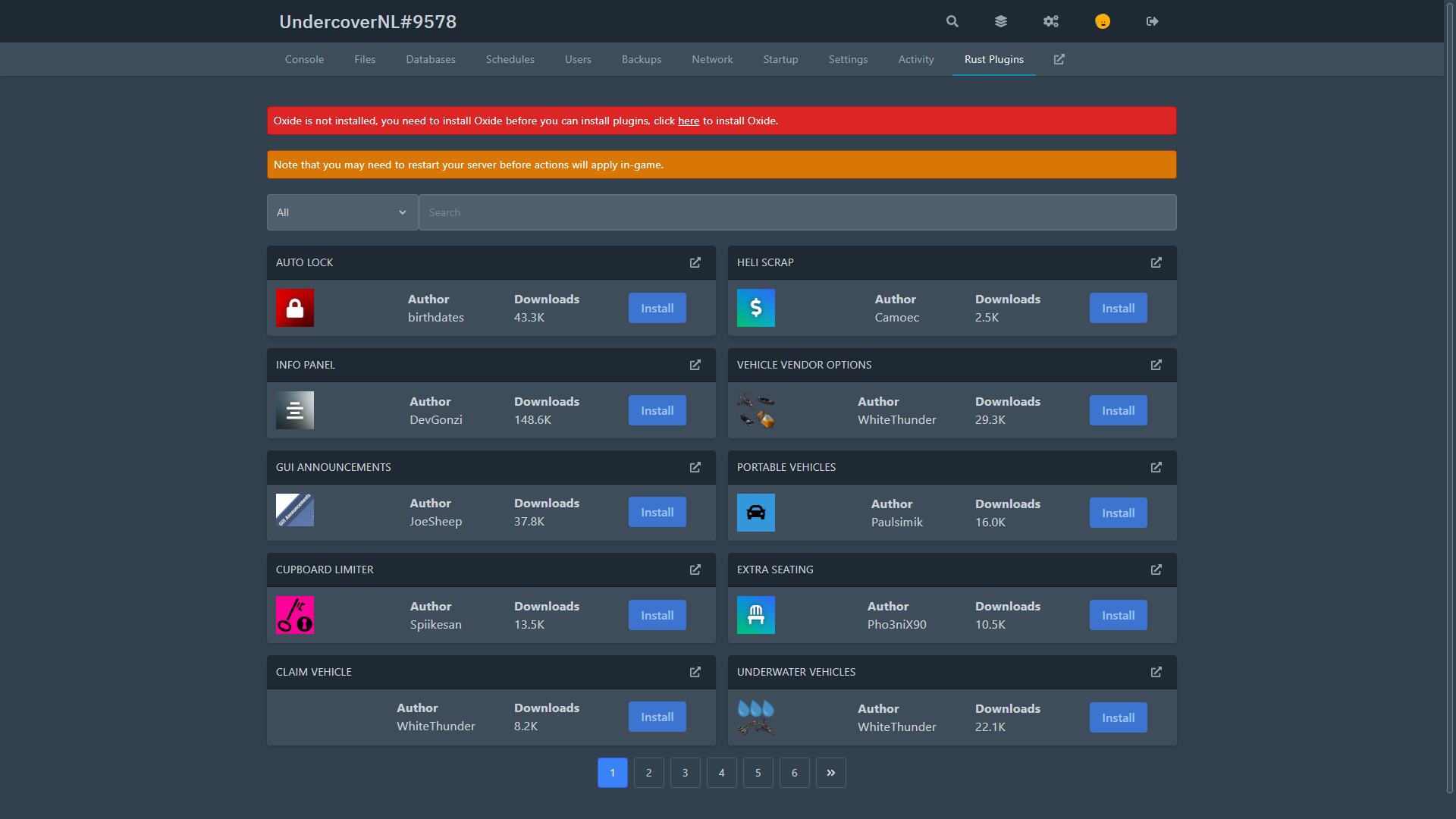Viewport: 1456px width, 819px height.
Task: Jump to the last page arrows
Action: tap(831, 773)
